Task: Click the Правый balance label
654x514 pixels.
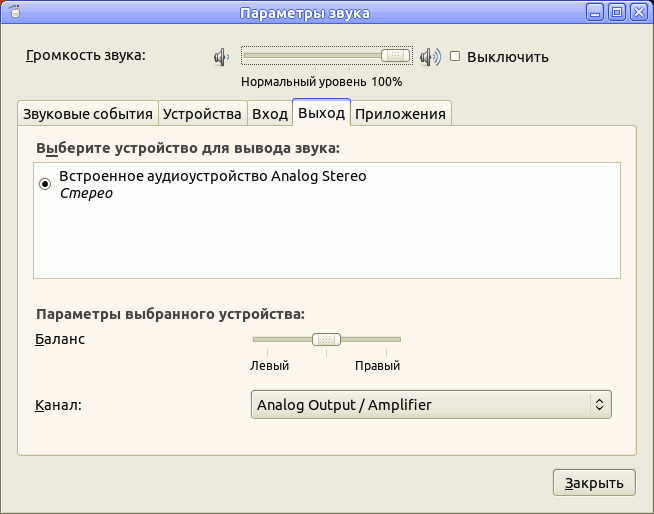Action: (377, 366)
